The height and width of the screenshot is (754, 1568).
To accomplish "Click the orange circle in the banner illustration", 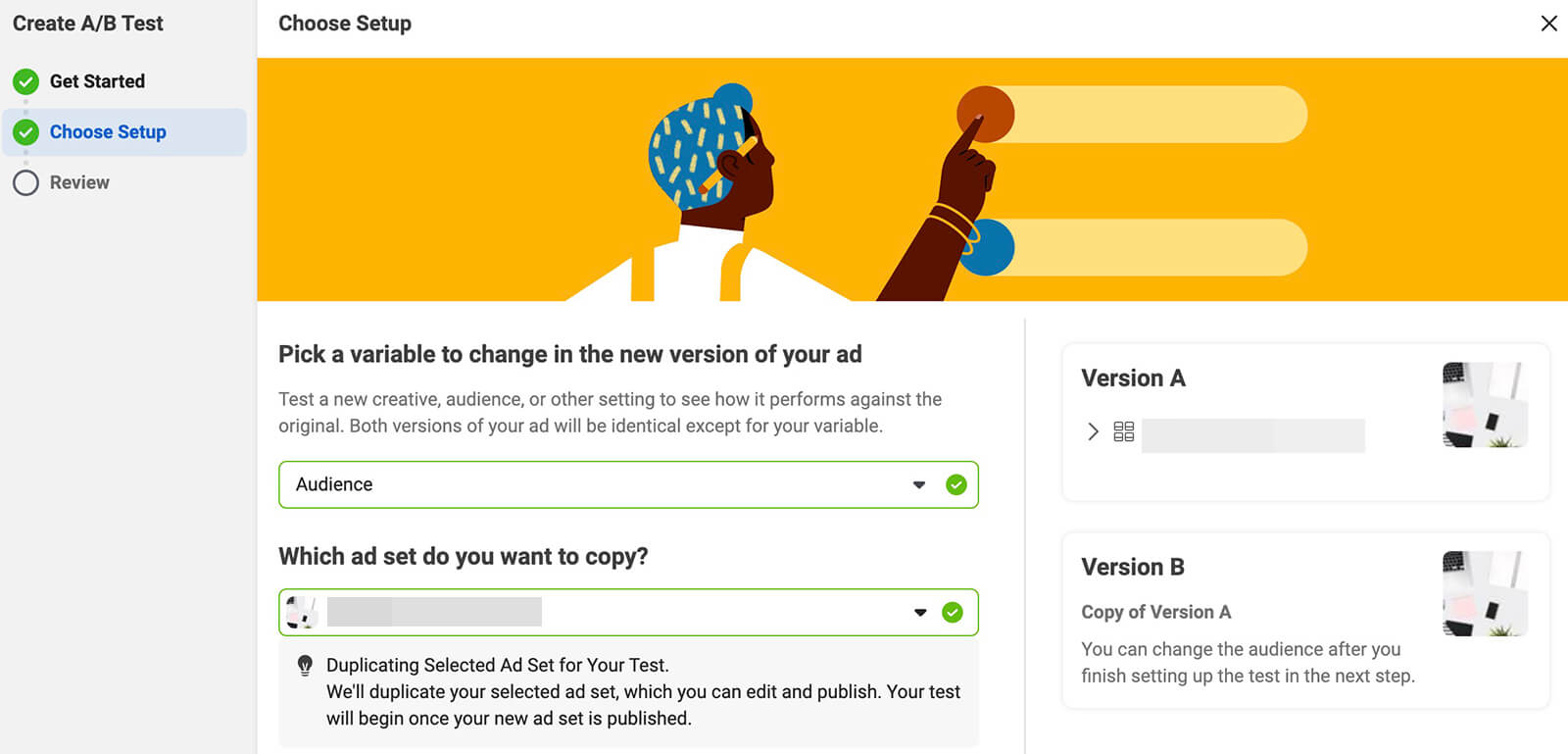I will [x=985, y=113].
